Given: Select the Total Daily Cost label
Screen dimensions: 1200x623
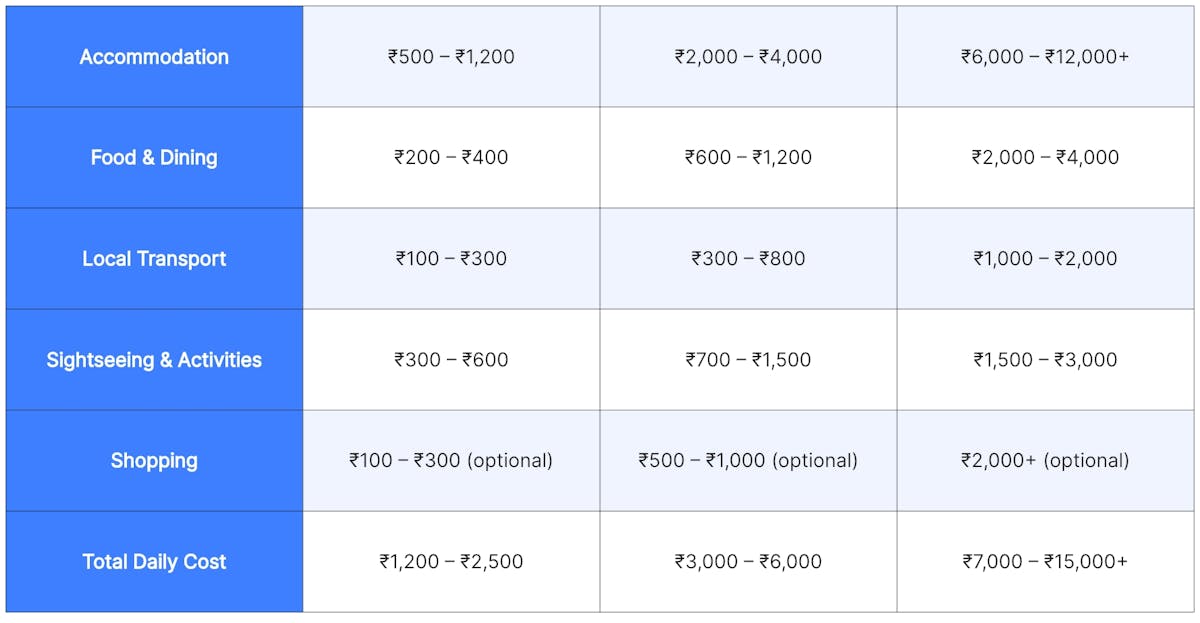Looking at the screenshot, I should pyautogui.click(x=154, y=562).
